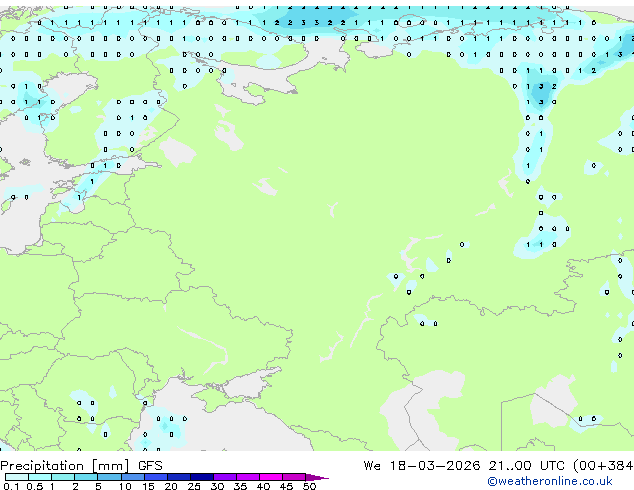This screenshot has height=490, width=634.
Task: Click the legend swatch between 0.5 and 1
Action: tap(40, 477)
